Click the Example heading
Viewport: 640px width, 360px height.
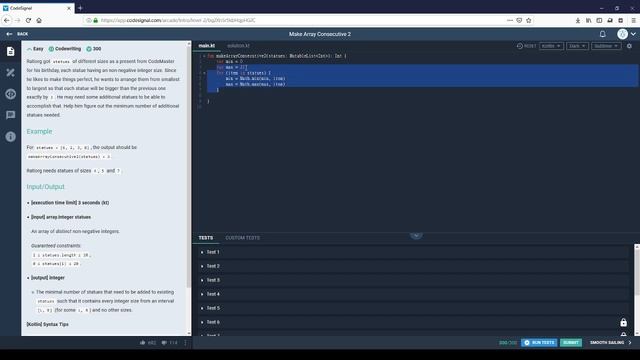pyautogui.click(x=39, y=131)
